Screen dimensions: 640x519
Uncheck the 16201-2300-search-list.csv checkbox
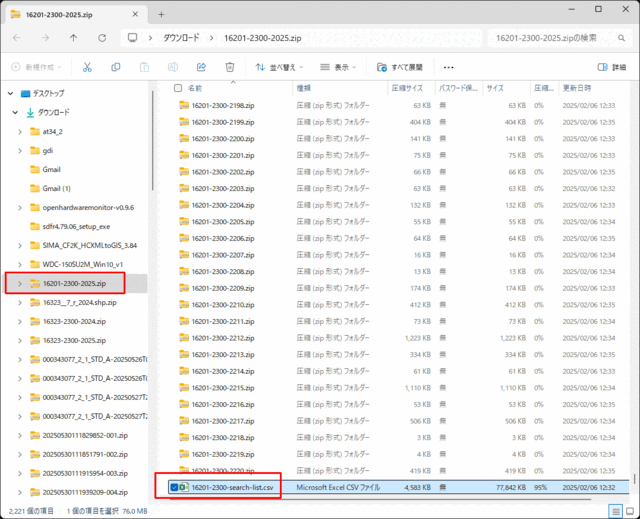[x=173, y=487]
